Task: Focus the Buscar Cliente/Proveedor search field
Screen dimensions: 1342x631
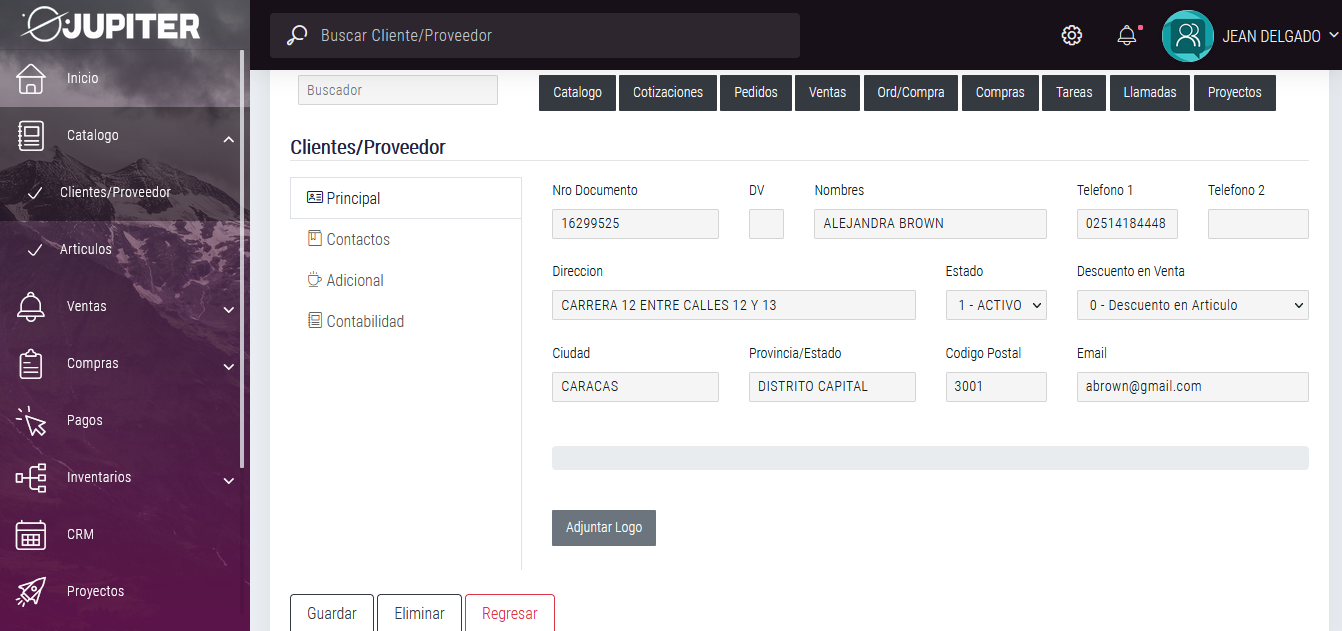Action: coord(535,35)
